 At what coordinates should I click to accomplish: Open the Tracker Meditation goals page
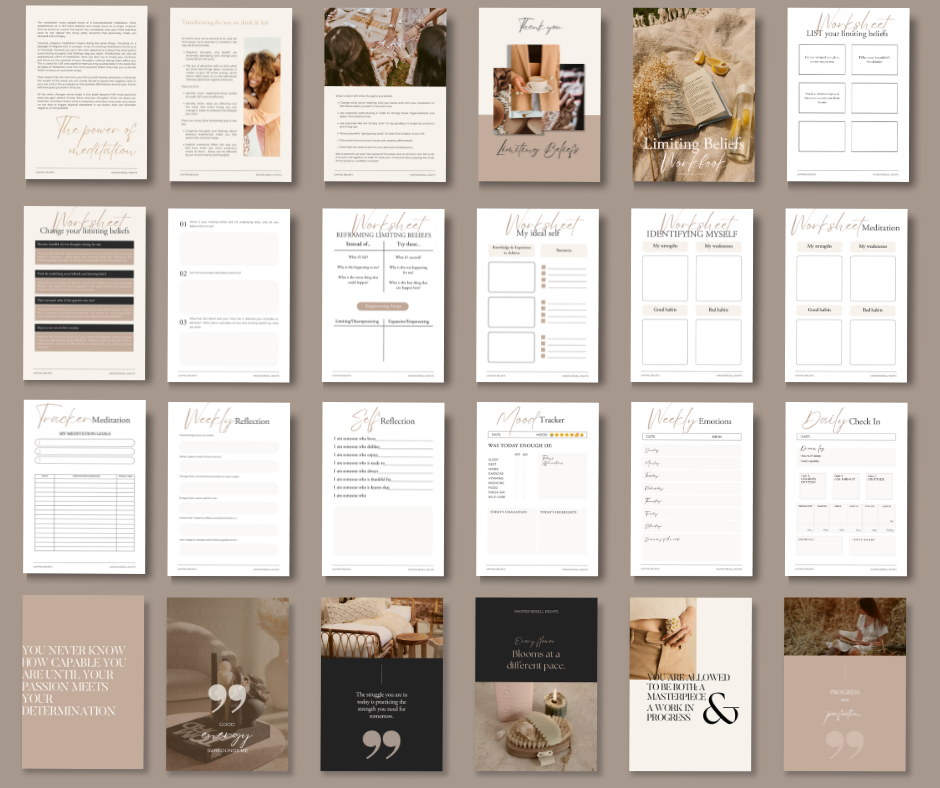coord(85,487)
